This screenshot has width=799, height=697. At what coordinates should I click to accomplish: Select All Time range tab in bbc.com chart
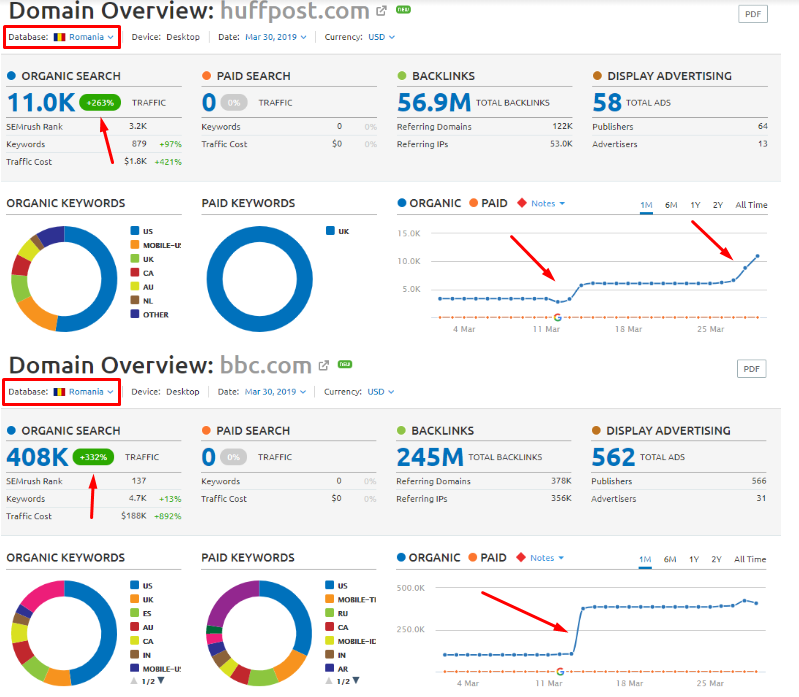(750, 559)
